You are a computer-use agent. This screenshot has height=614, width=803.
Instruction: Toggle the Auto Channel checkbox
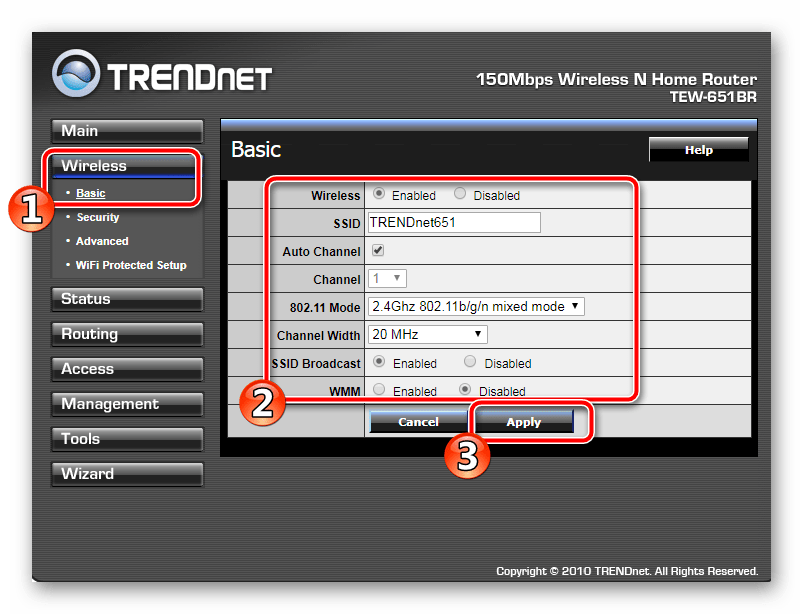click(x=378, y=250)
